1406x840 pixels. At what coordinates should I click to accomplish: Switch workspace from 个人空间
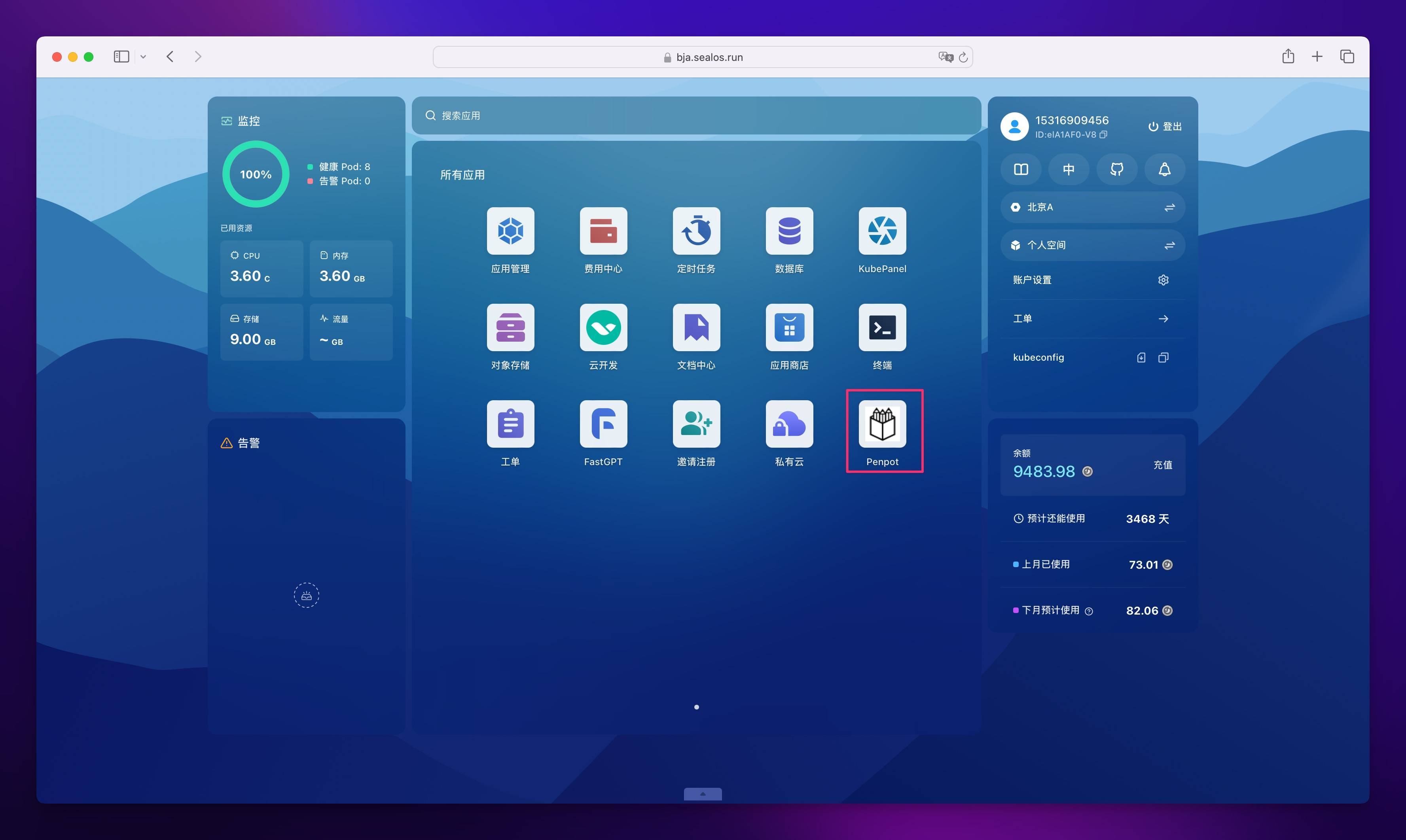(1169, 245)
